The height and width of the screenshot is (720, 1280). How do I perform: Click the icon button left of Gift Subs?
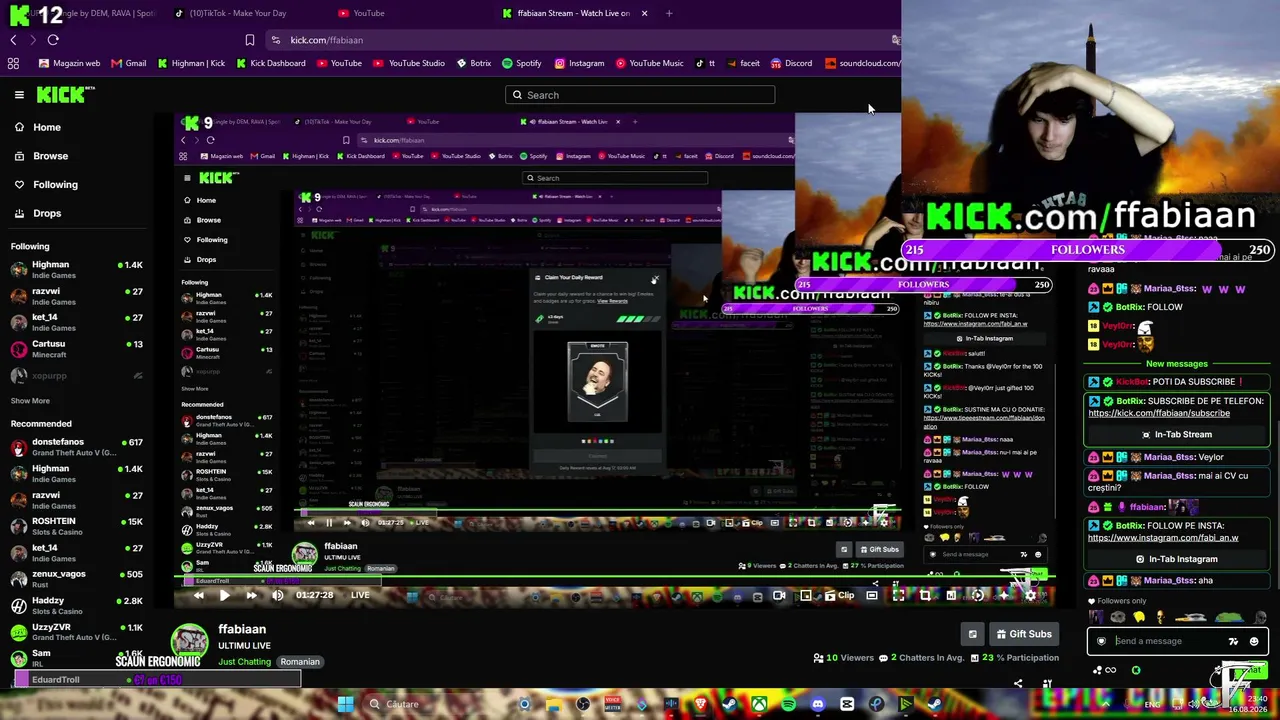tap(972, 634)
